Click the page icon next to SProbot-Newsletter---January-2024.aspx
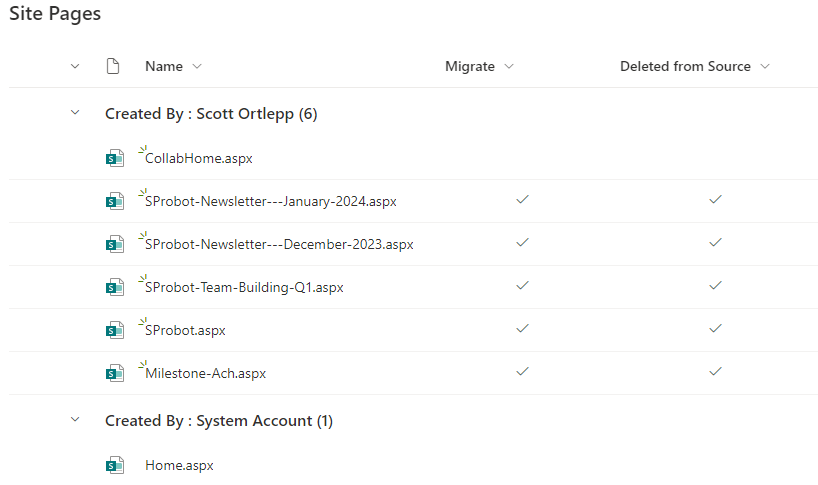This screenshot has height=485, width=818. [115, 201]
